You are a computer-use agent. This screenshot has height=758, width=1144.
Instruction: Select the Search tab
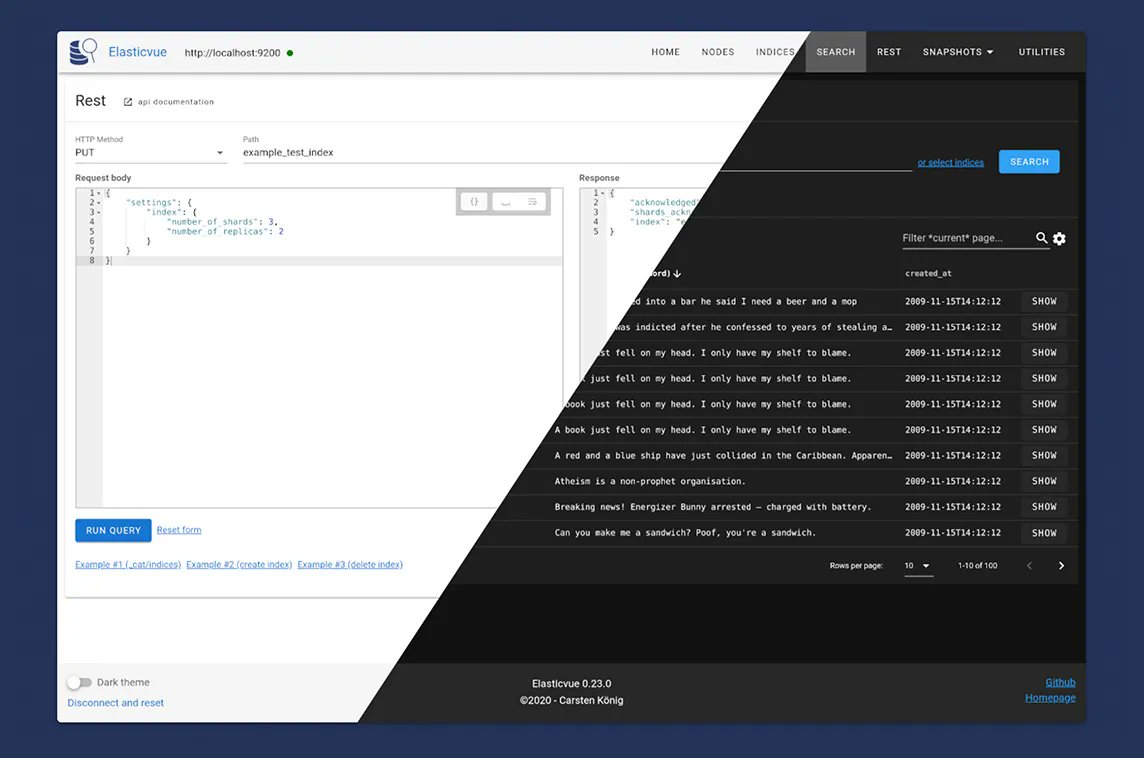coord(835,52)
